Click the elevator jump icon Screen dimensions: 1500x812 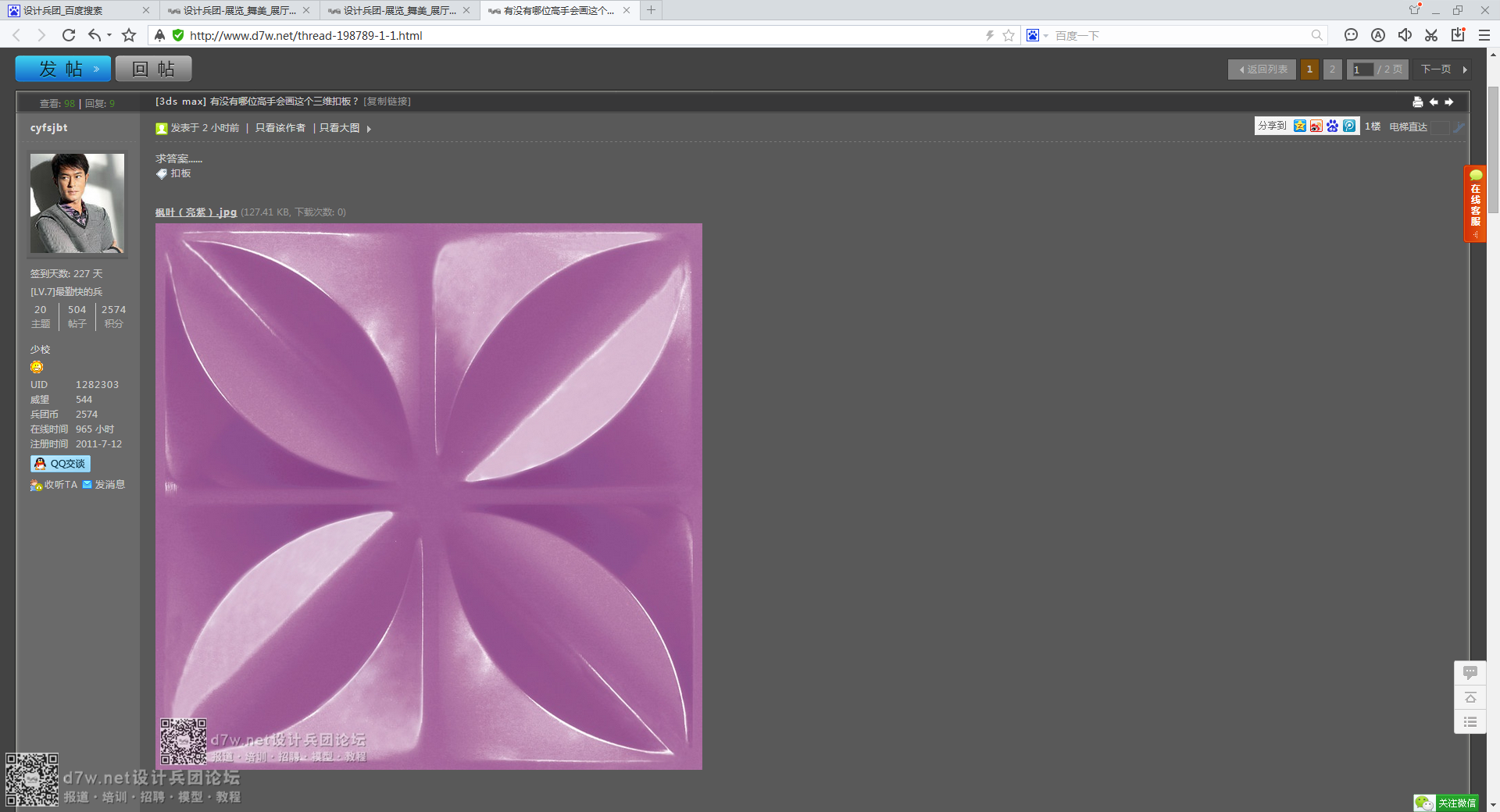coord(1459,127)
